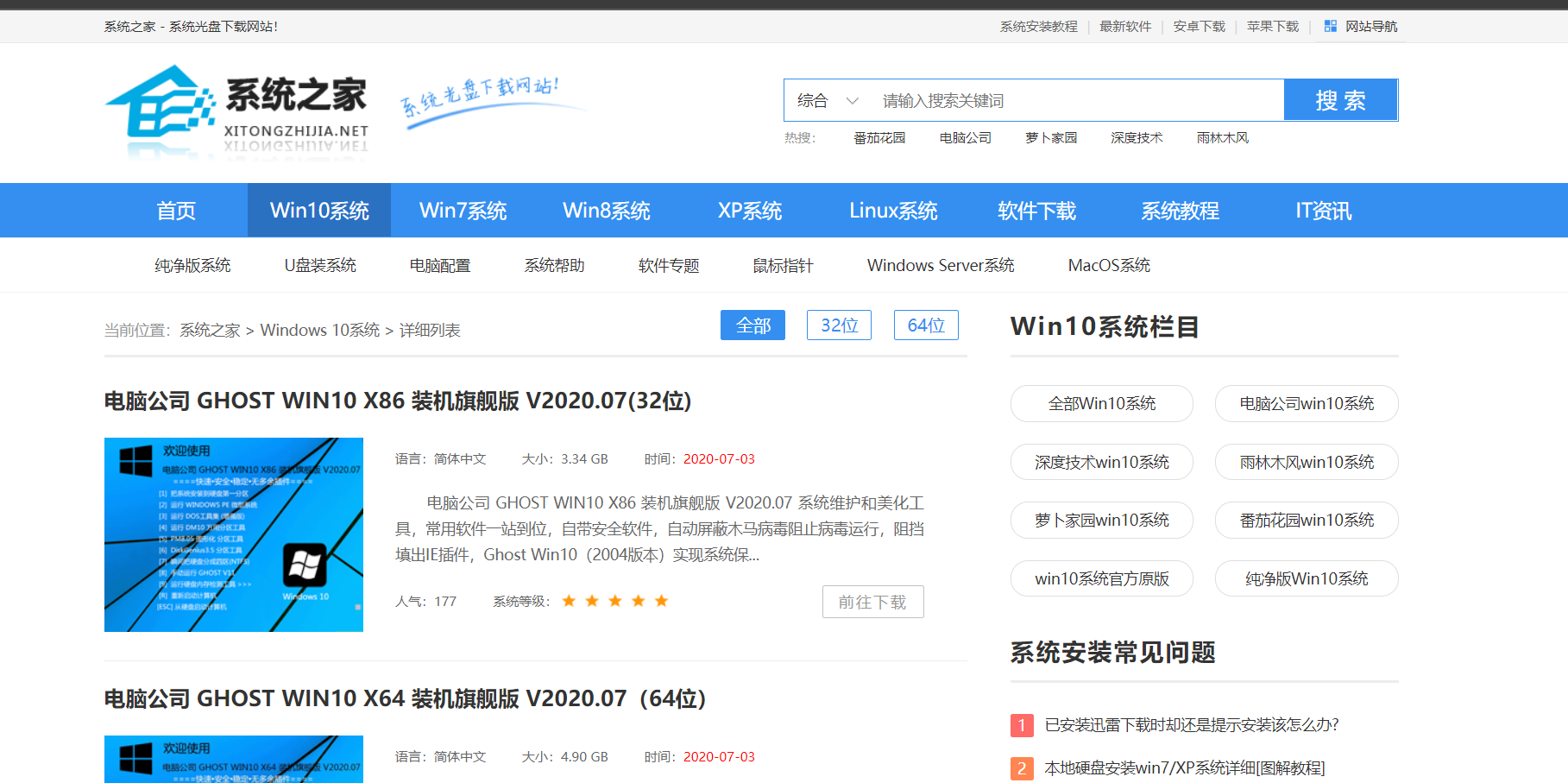The width and height of the screenshot is (1568, 783).
Task: Click the 网站导航 grid icon
Action: coord(1330,27)
